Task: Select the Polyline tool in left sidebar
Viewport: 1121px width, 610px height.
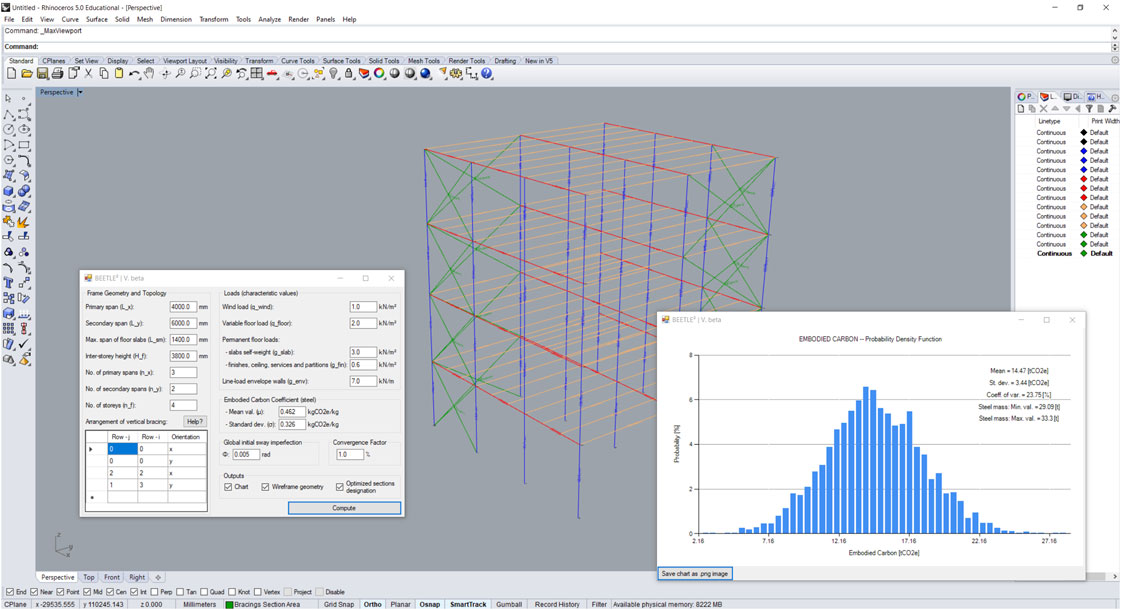Action: pyautogui.click(x=9, y=114)
